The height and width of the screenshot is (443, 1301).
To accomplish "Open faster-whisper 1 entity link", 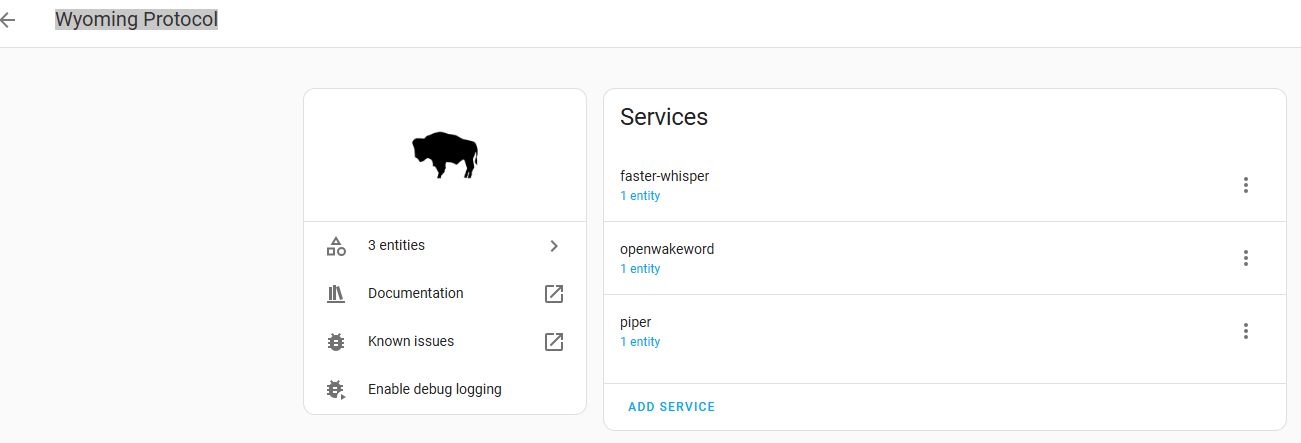I will tap(640, 196).
